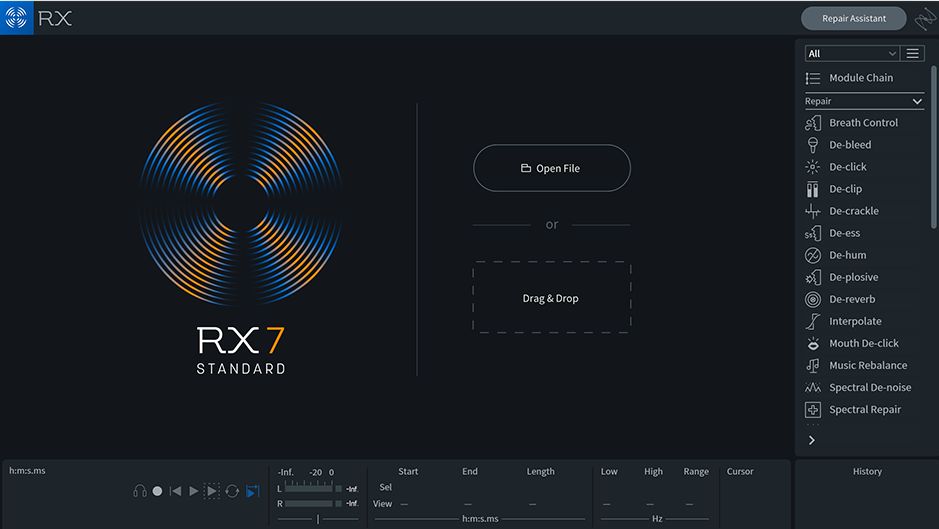Click the History panel header
939x529 pixels.
tap(867, 471)
